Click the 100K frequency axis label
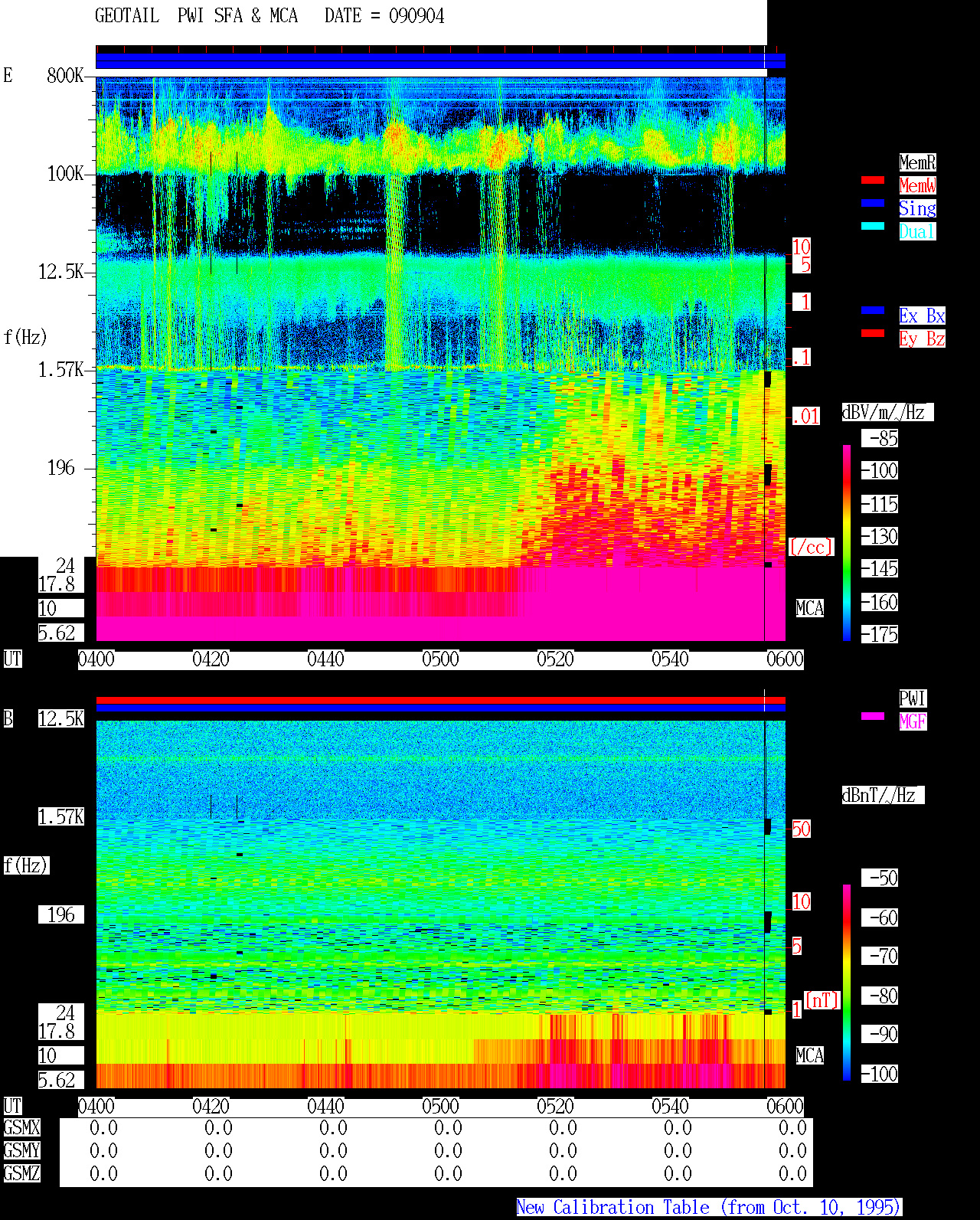Viewport: 980px width, 1220px height. coord(65,174)
